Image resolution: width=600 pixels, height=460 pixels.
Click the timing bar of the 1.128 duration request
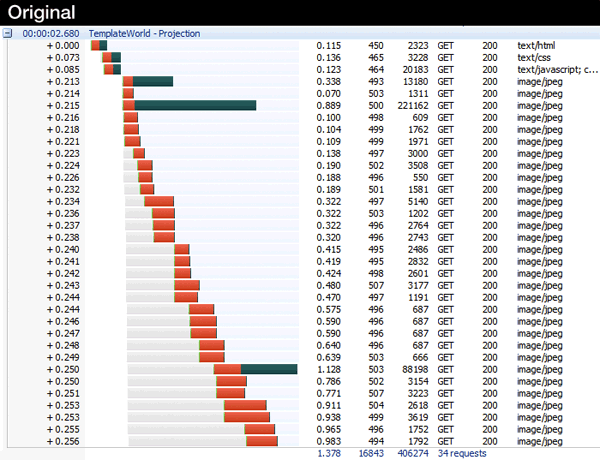(255, 369)
